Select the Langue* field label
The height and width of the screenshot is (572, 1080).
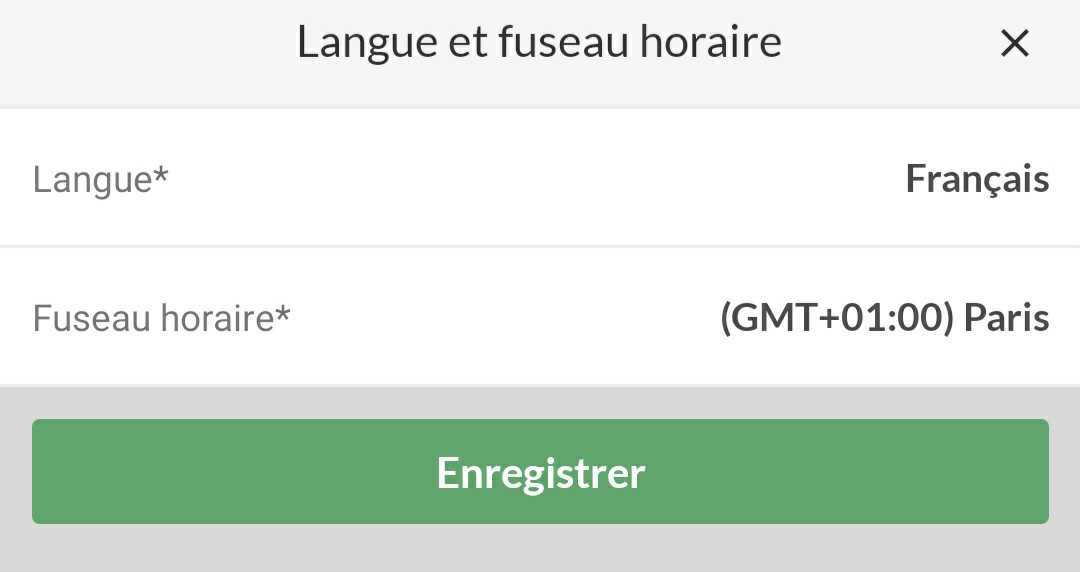(x=101, y=180)
